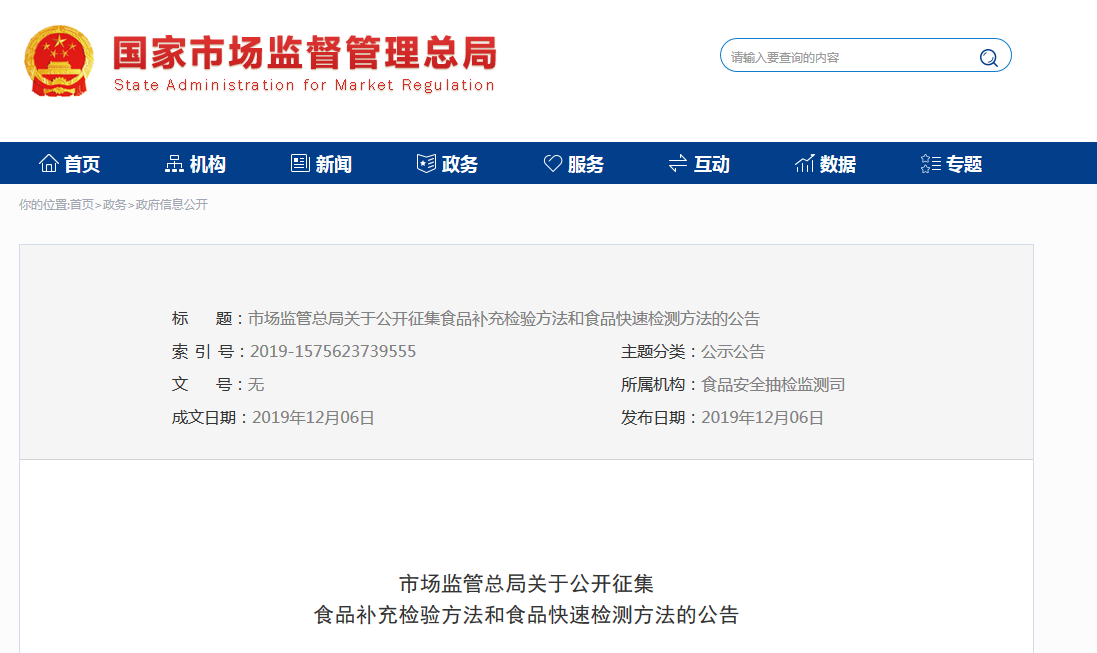1097x653 pixels.
Task: Click the house icon beside 首页
Action: pyautogui.click(x=48, y=163)
